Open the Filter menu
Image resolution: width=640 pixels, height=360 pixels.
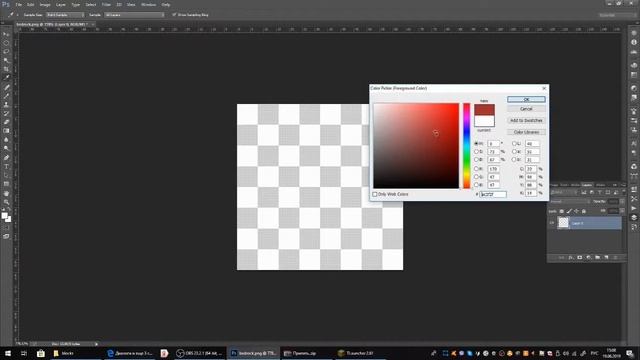pos(106,4)
